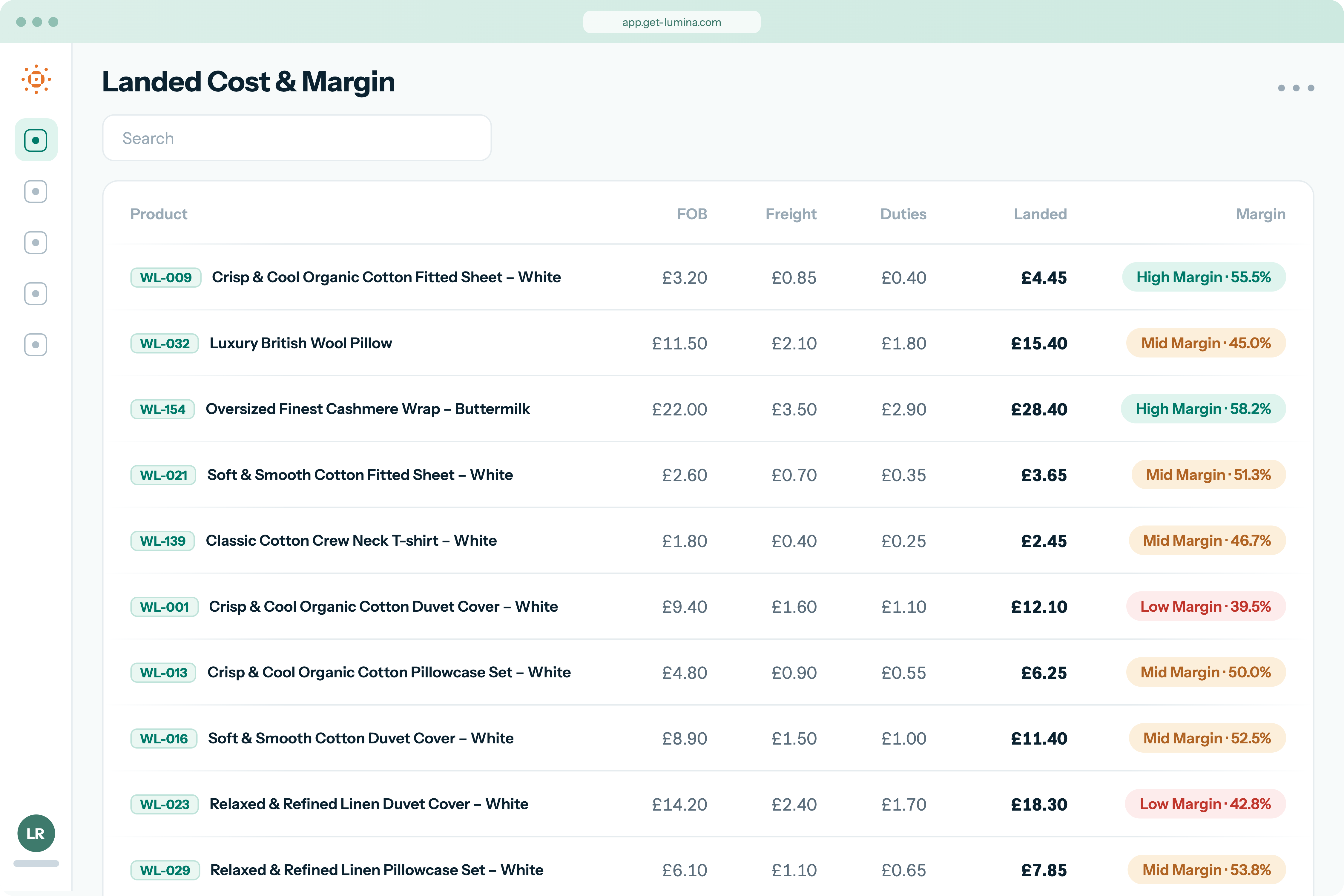Open Soft & Smooth Cotton Duvet Cover – White
Viewport: 1344px width, 896px height.
[x=360, y=738]
